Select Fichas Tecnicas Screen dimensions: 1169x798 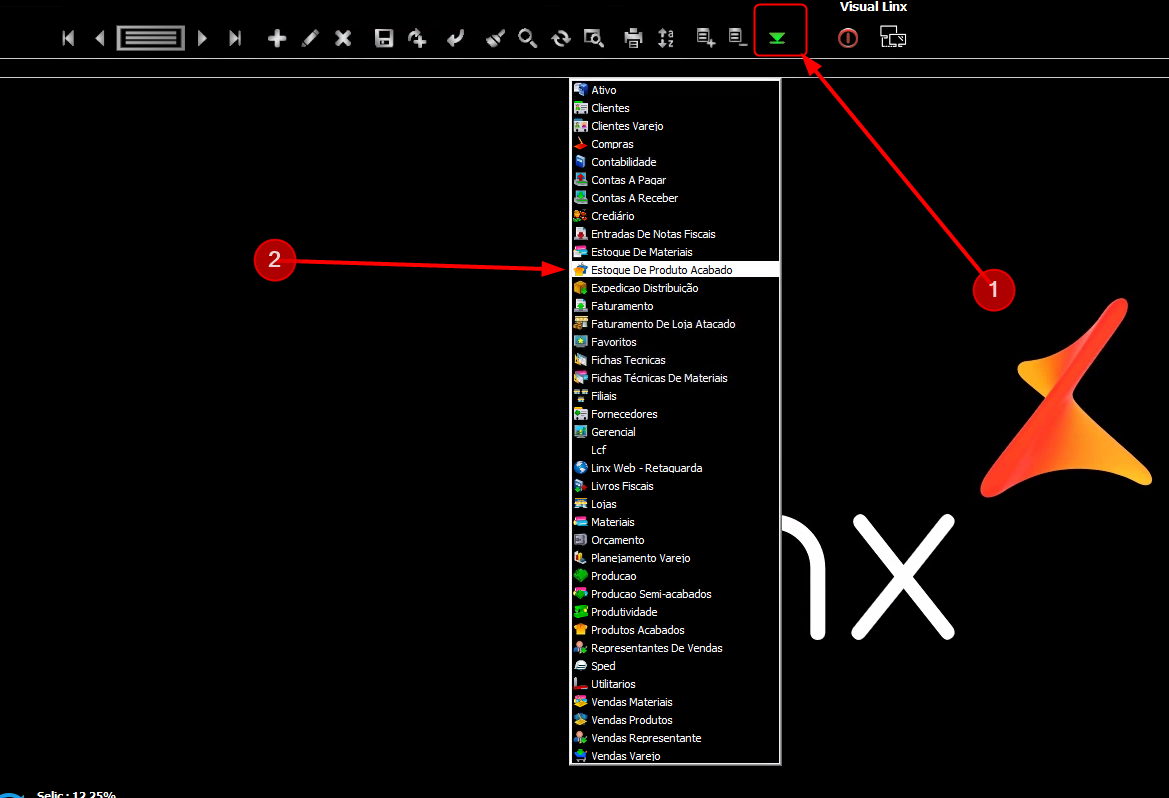tap(675, 359)
